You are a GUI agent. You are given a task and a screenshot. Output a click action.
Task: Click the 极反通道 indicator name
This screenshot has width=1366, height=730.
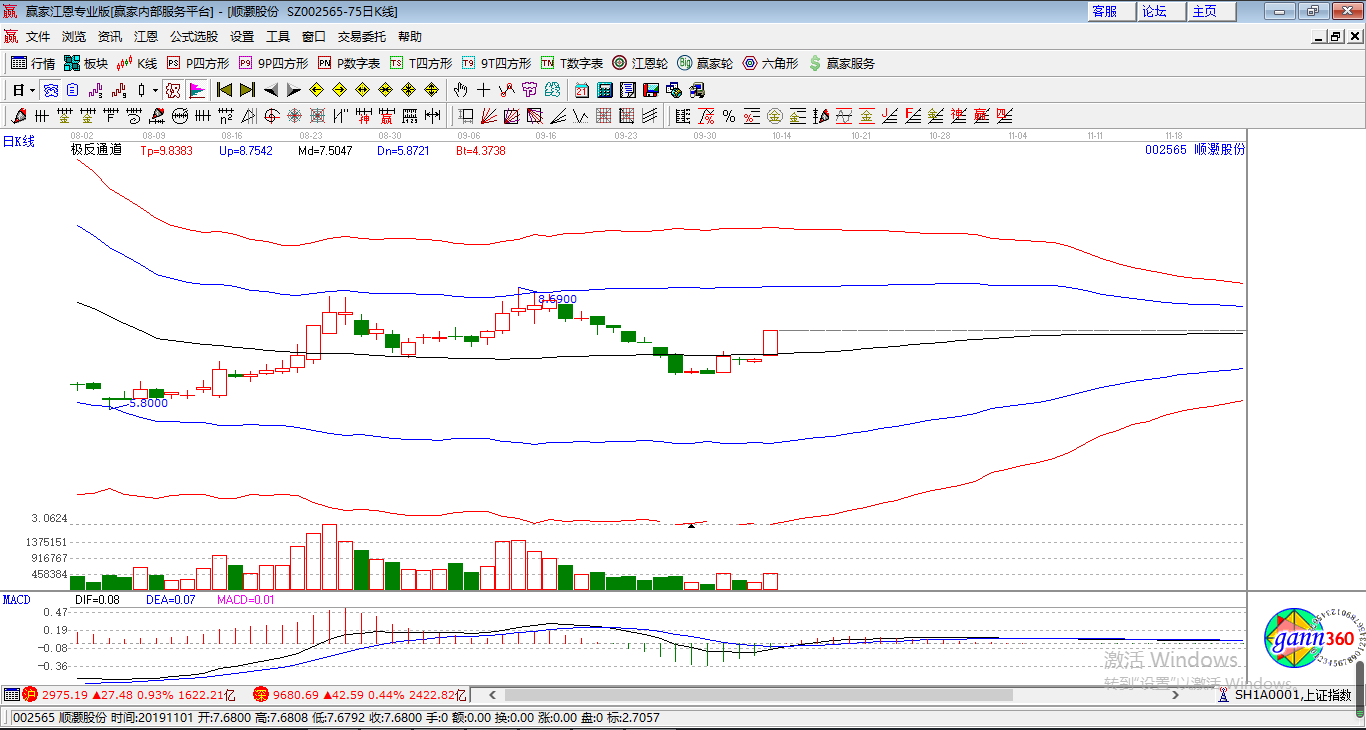tap(96, 150)
